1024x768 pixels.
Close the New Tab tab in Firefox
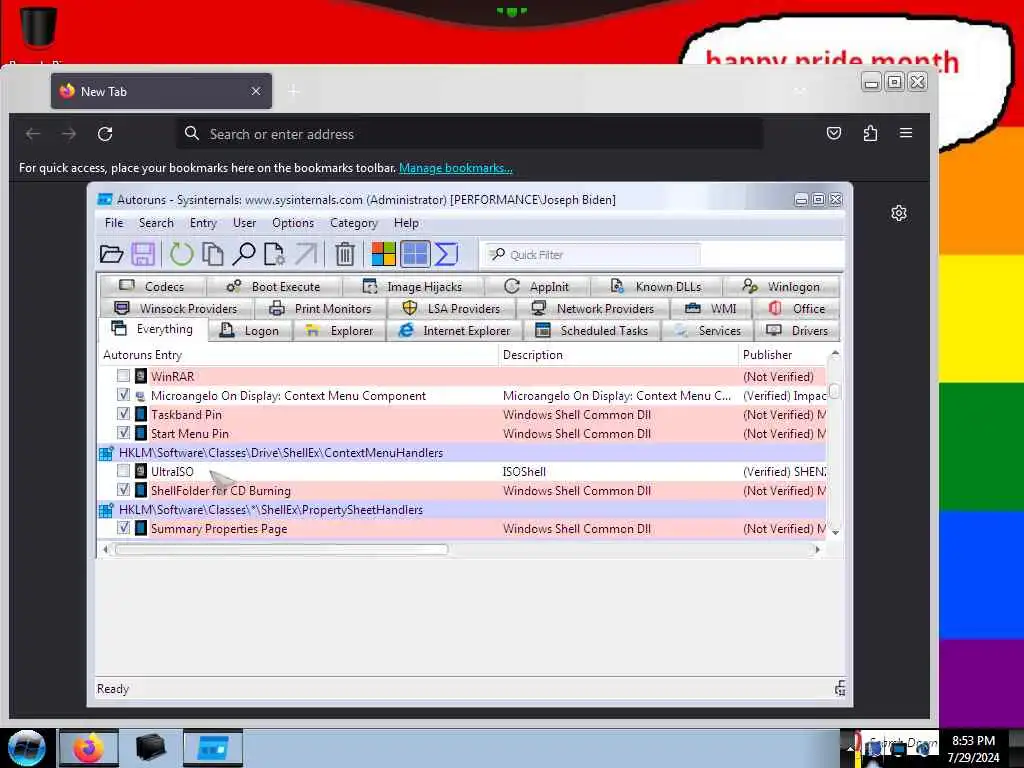256,91
